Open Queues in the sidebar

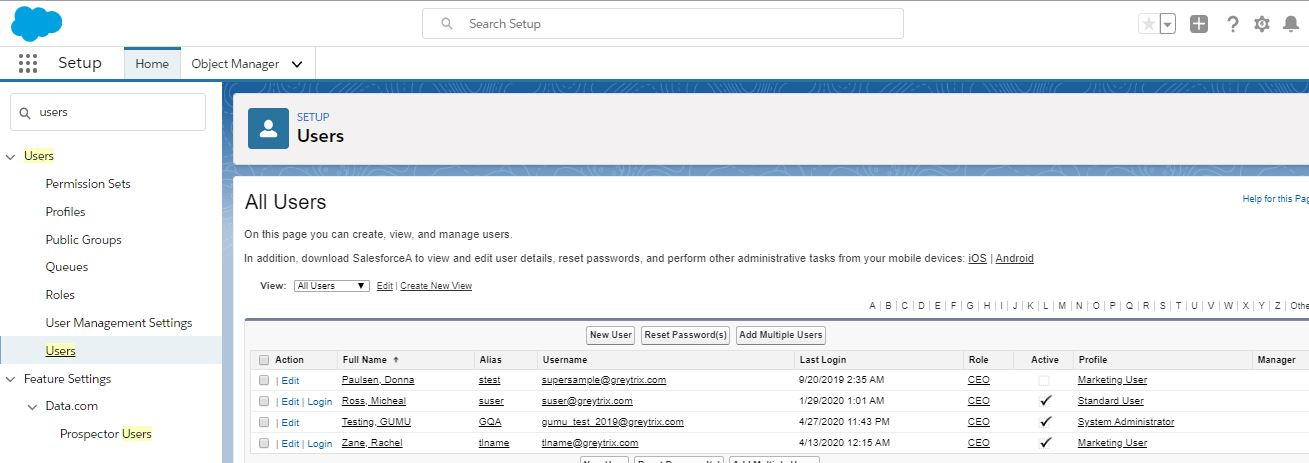[67, 267]
